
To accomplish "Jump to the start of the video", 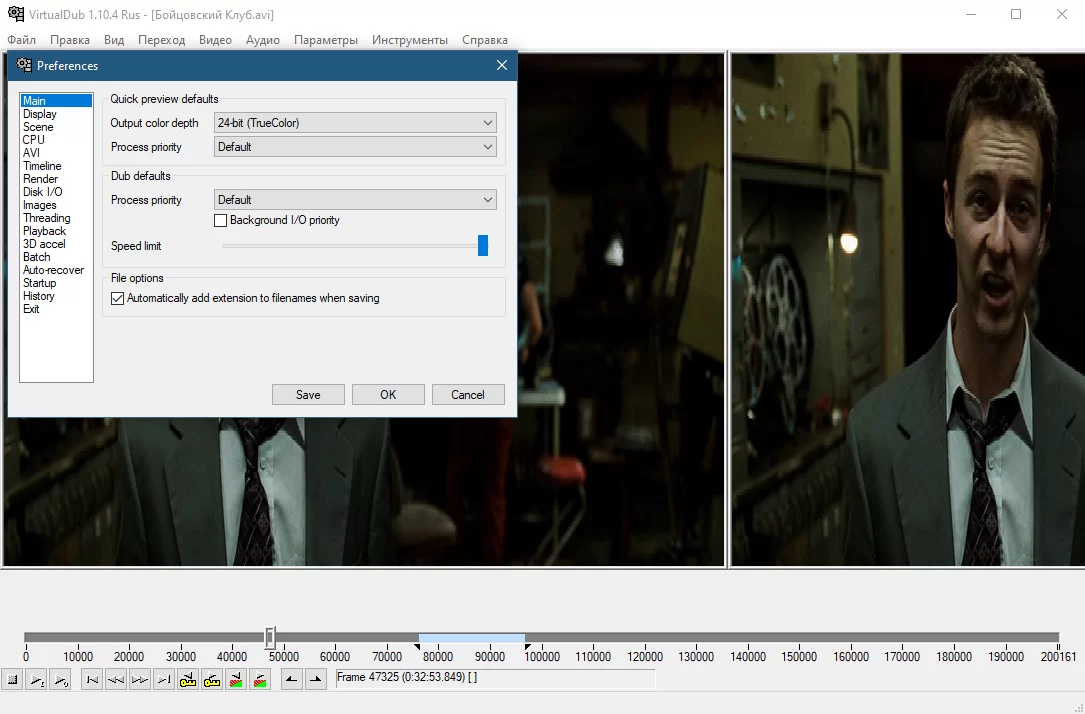I will coord(92,680).
